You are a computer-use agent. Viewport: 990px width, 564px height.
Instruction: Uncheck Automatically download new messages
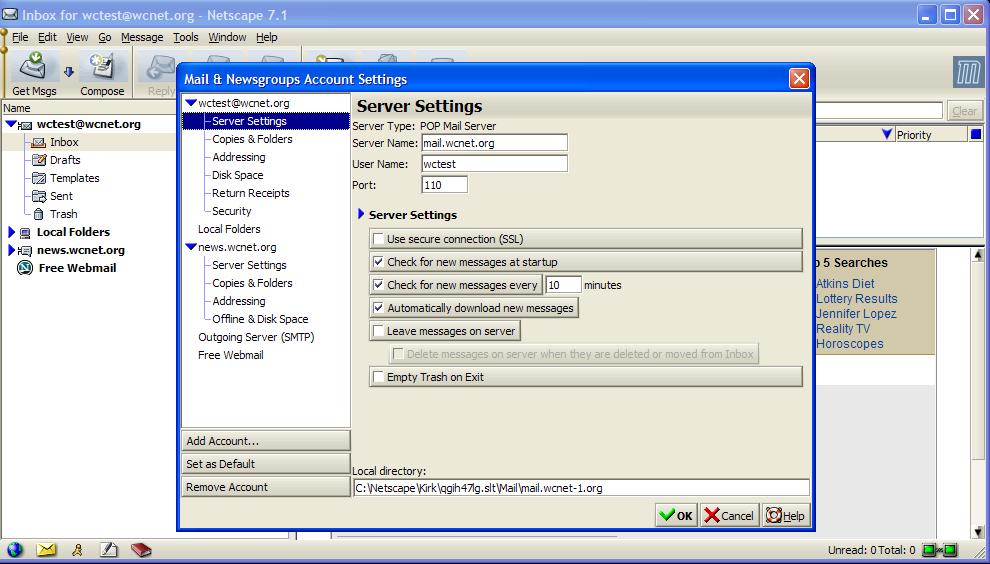(378, 308)
